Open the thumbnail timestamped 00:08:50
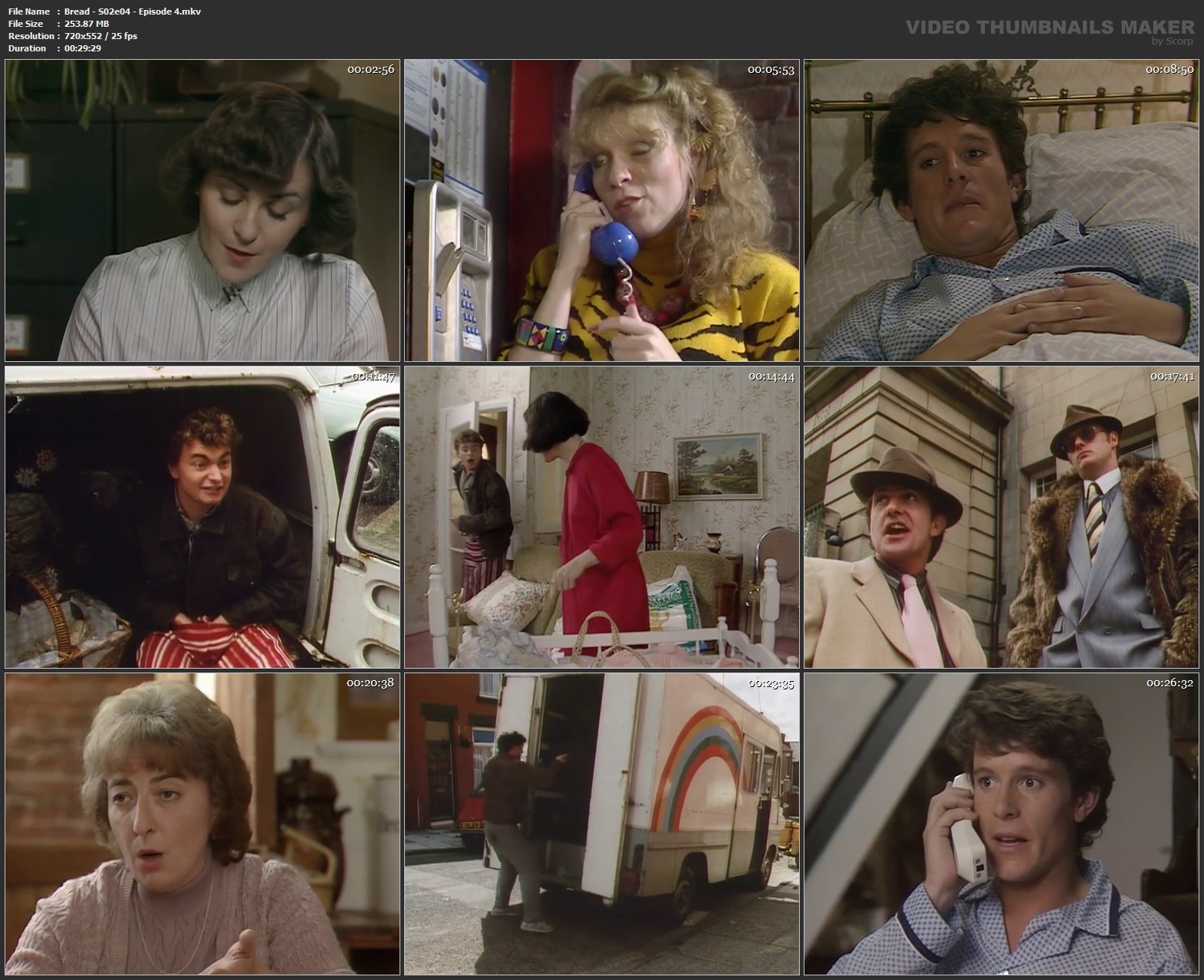The image size is (1204, 980). [1002, 210]
